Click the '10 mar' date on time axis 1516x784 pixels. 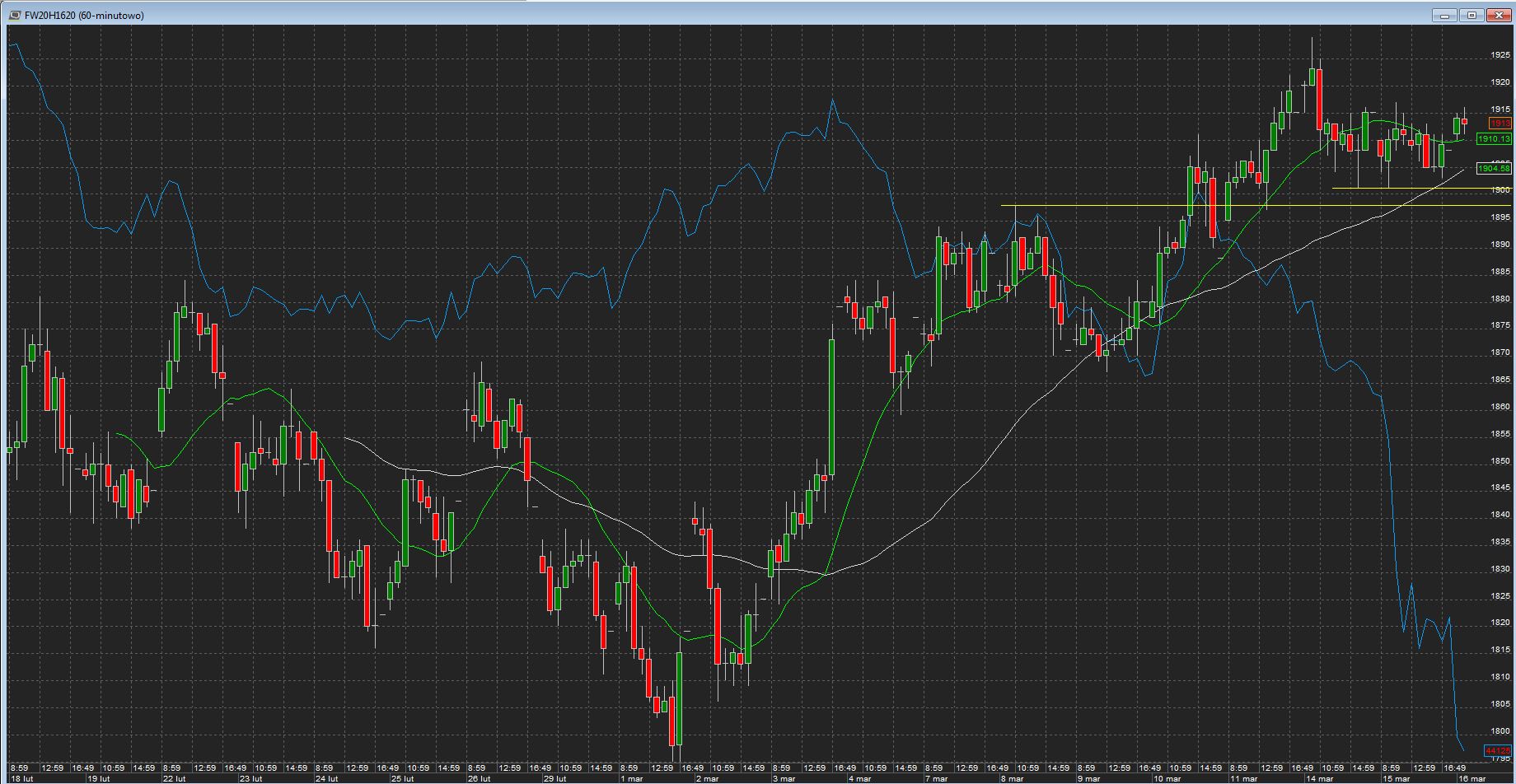pyautogui.click(x=1166, y=778)
